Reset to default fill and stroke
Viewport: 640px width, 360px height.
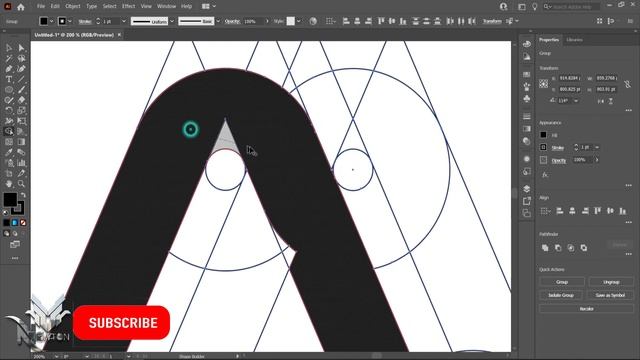point(6,212)
